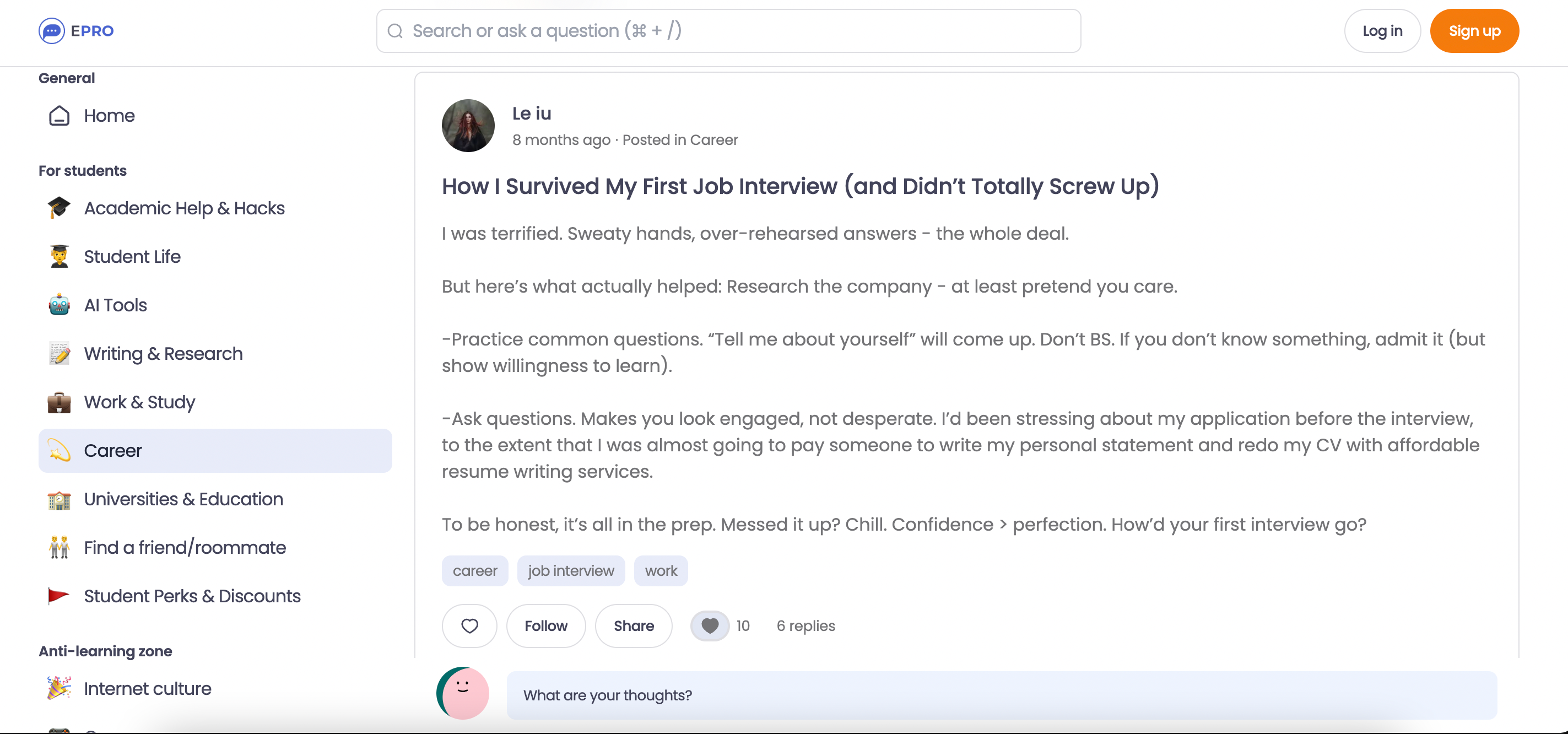Image resolution: width=1568 pixels, height=734 pixels.
Task: Click the EPRO speech bubble logo
Action: [52, 30]
